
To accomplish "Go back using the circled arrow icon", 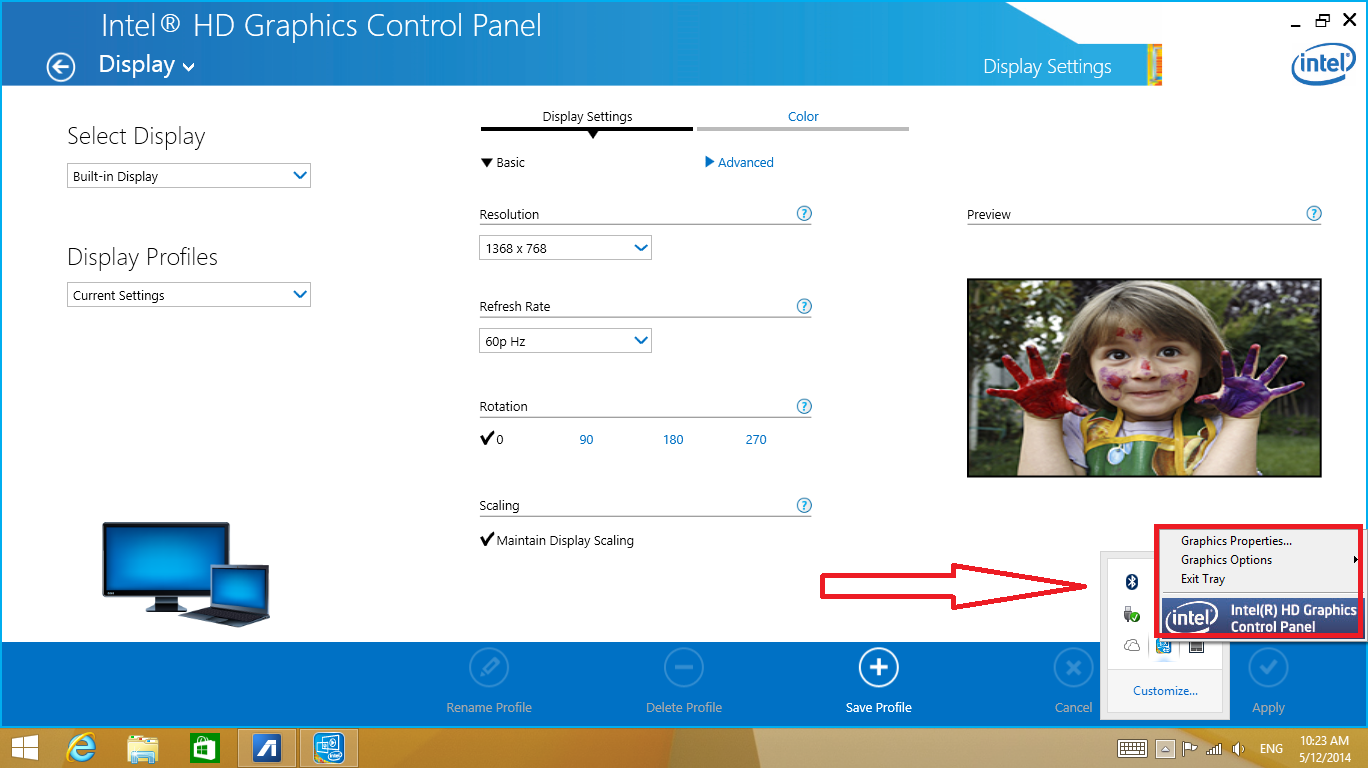I will point(61,67).
